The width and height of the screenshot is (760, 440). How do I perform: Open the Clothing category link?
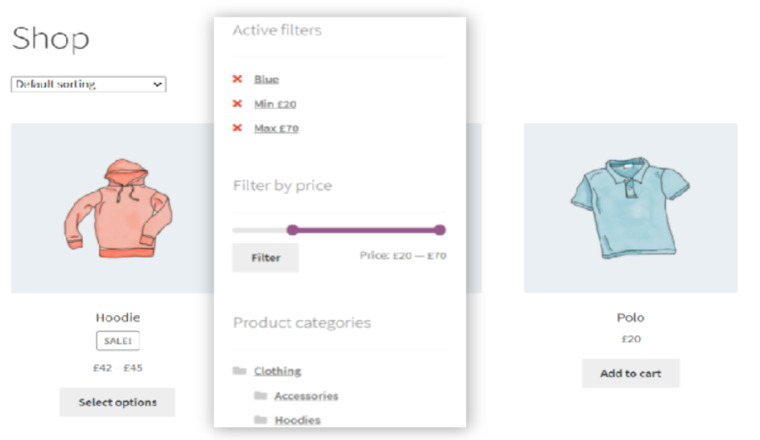click(x=277, y=371)
